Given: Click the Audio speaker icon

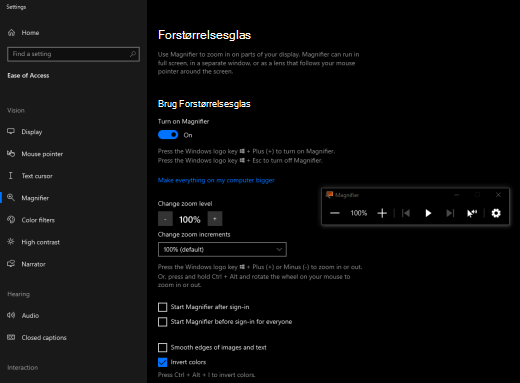Looking at the screenshot, I should point(11,315).
